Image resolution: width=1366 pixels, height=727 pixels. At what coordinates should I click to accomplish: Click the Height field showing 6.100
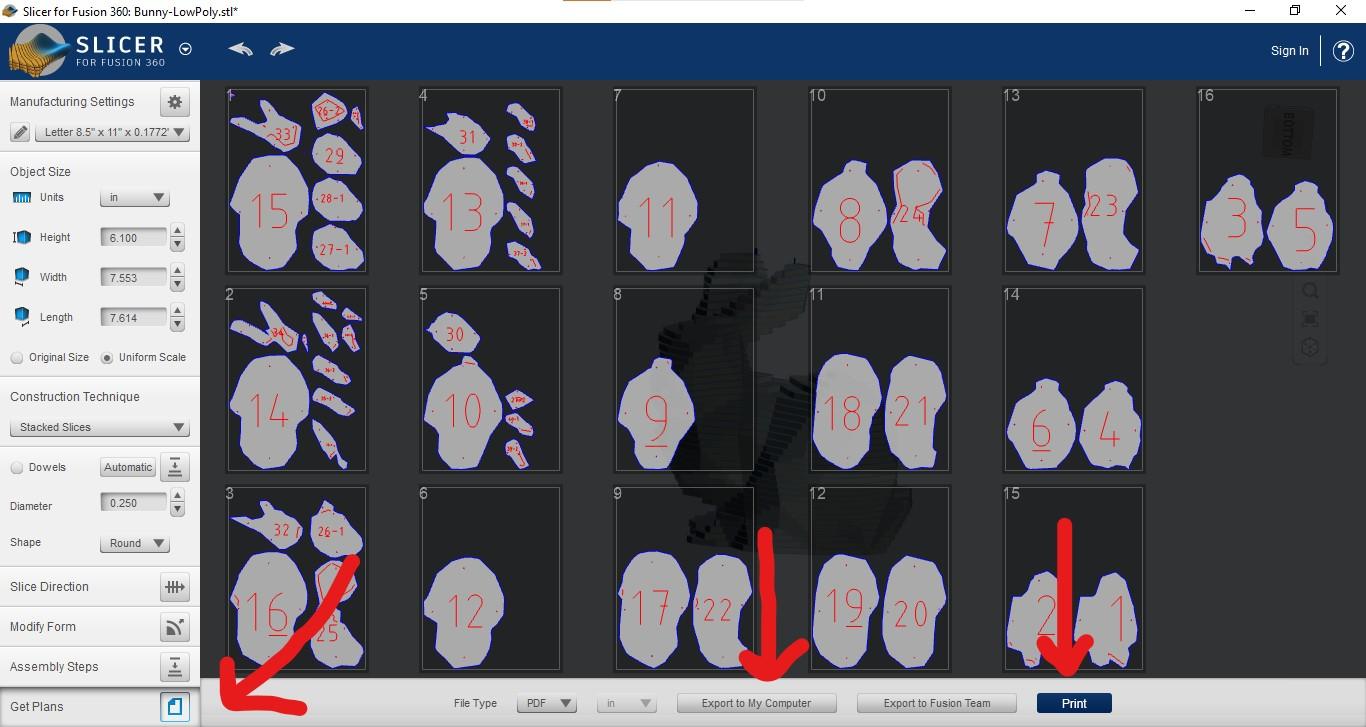(133, 238)
